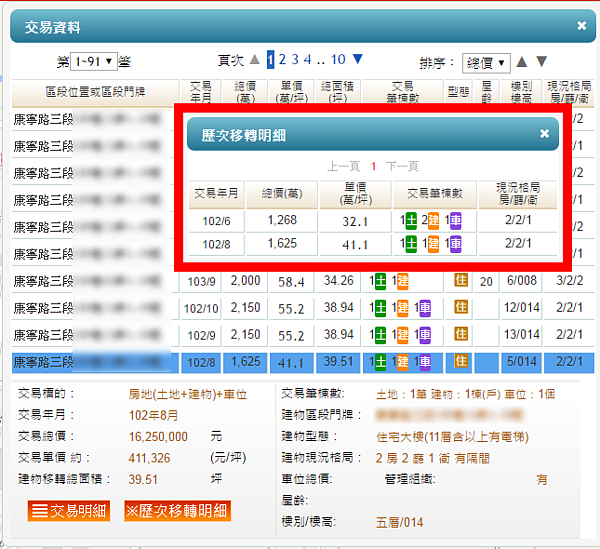Click 102/8 date cell in popup

216,244
